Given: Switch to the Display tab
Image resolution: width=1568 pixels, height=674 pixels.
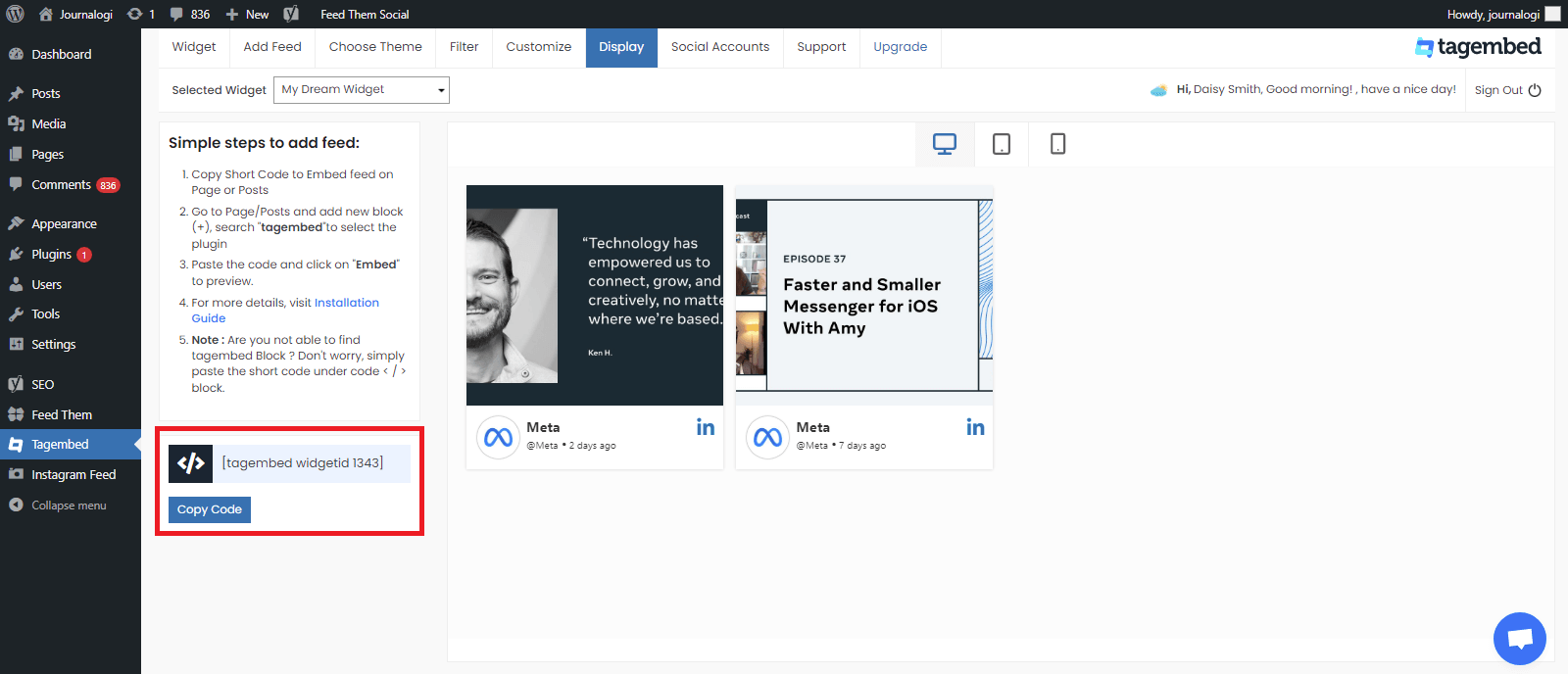Looking at the screenshot, I should (x=621, y=47).
